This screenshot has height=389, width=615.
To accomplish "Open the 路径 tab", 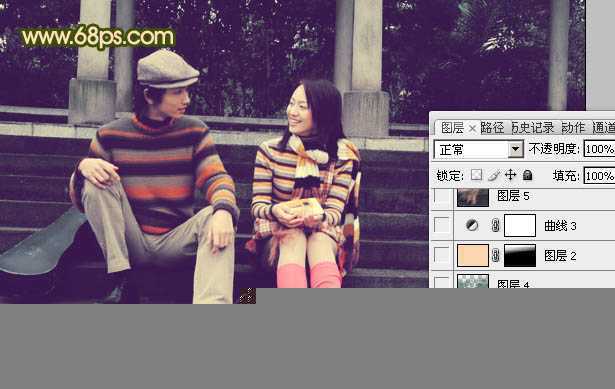I will [x=492, y=128].
